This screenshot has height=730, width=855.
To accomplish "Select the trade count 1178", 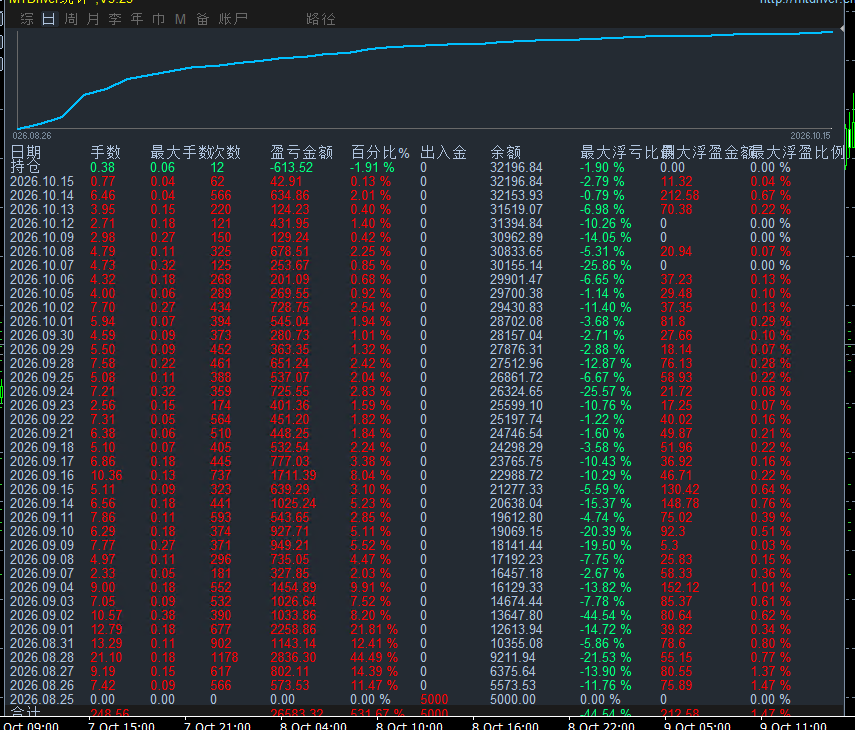I will (225, 657).
